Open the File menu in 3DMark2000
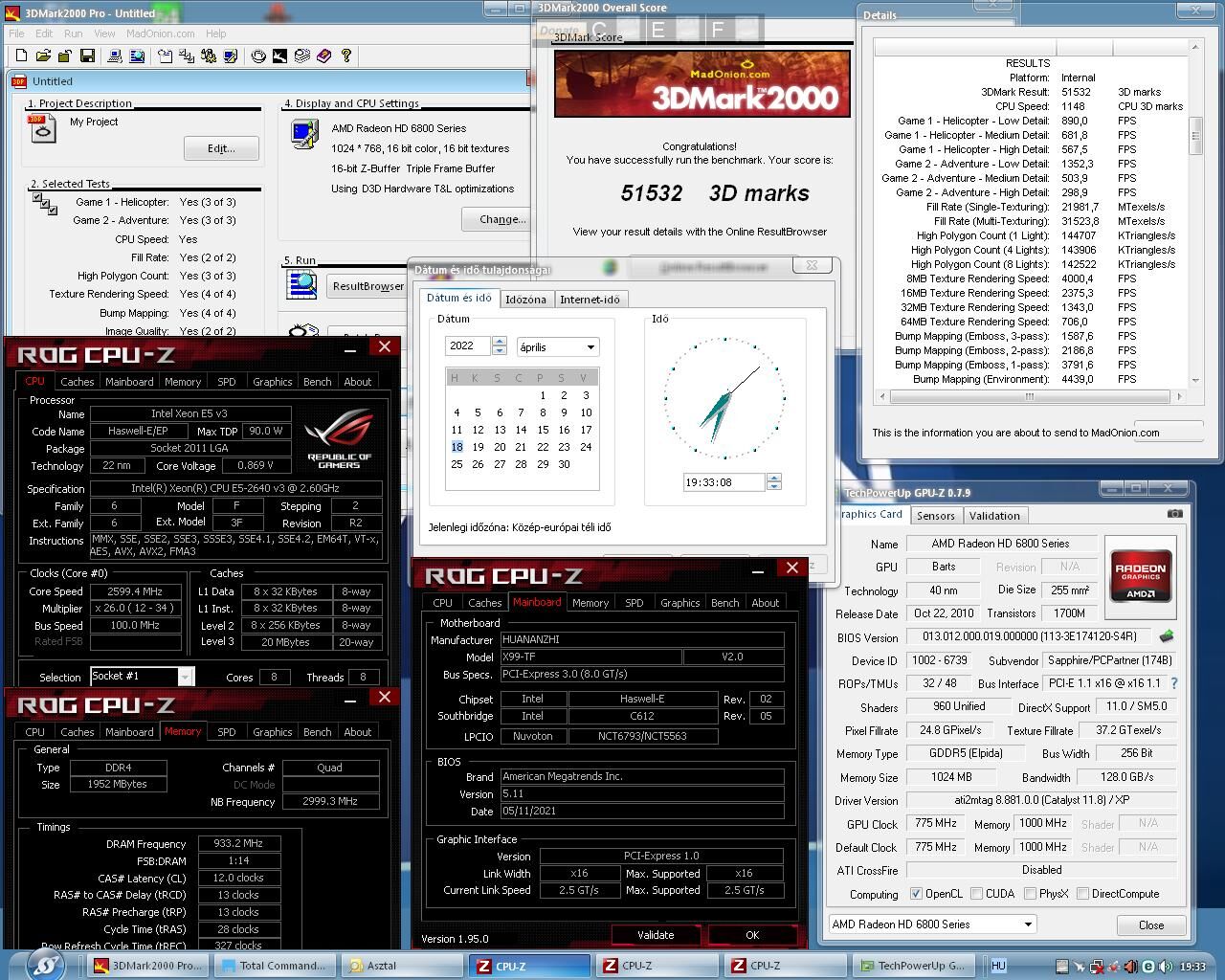1225x980 pixels. [16, 33]
